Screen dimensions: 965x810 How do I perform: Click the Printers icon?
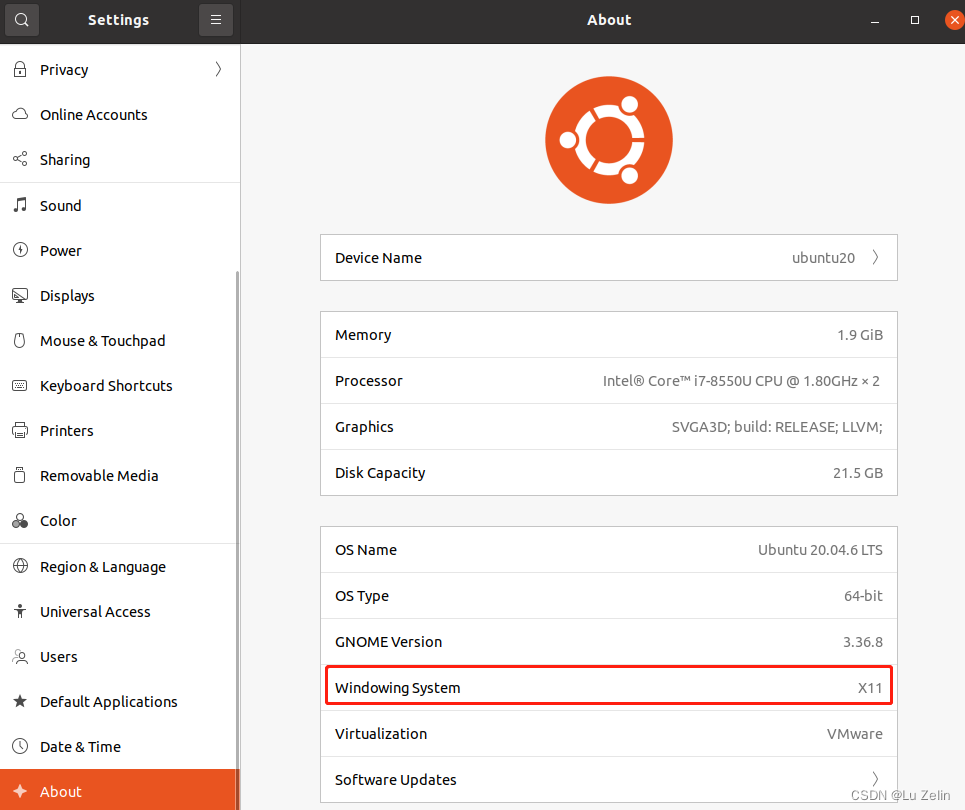(19, 430)
